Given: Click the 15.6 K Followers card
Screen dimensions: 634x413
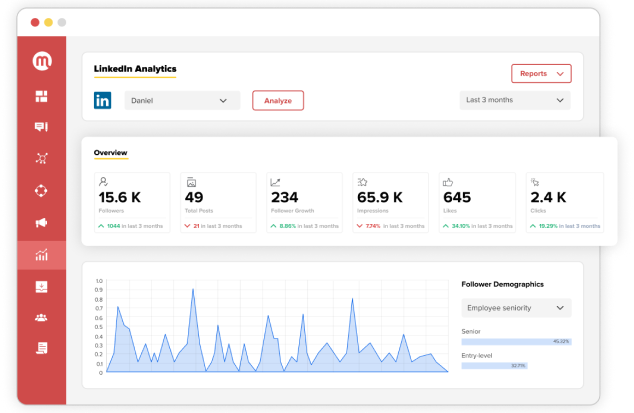Looking at the screenshot, I should (132, 202).
